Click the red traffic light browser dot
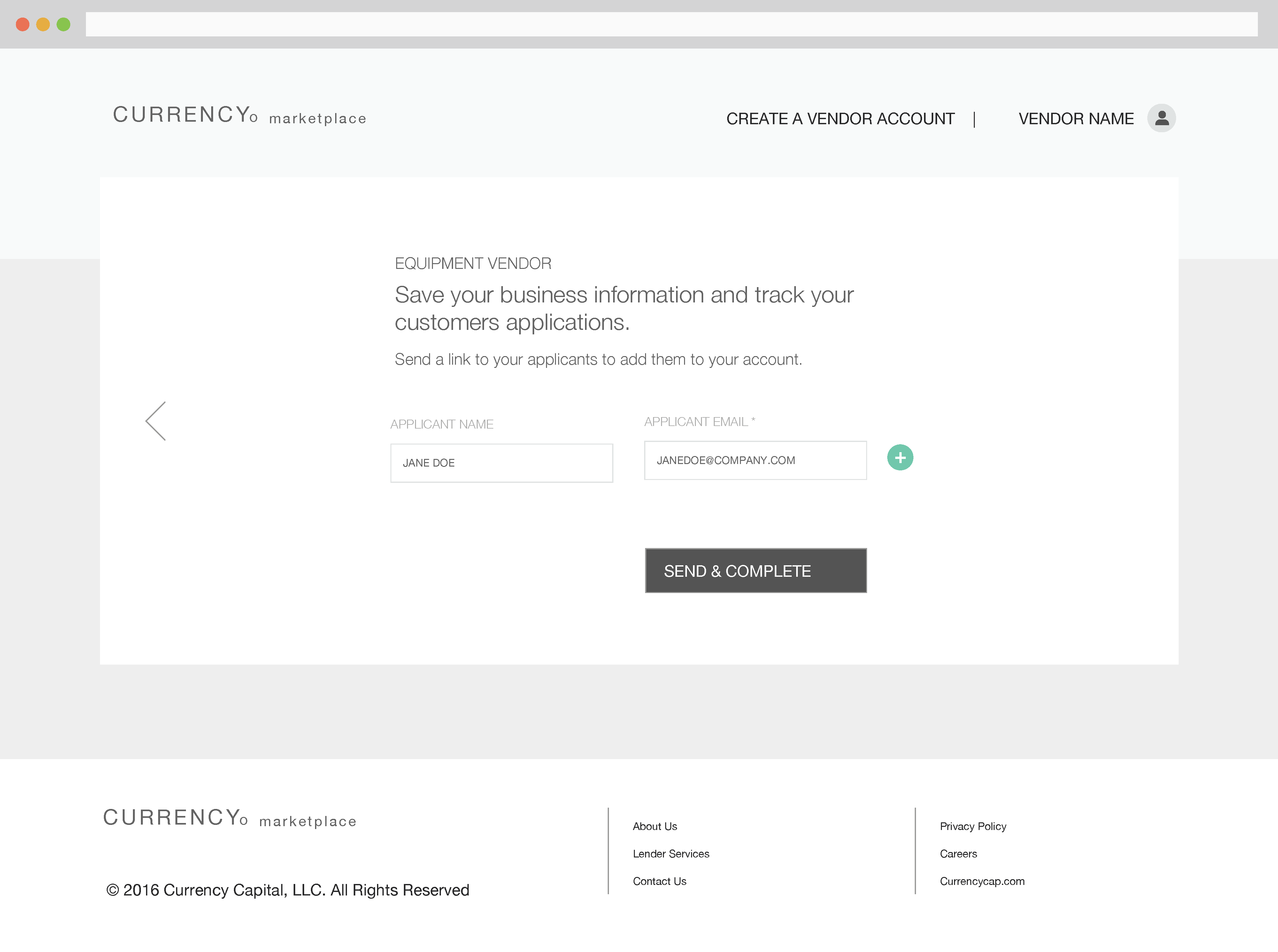This screenshot has width=1278, height=952. coord(22,24)
